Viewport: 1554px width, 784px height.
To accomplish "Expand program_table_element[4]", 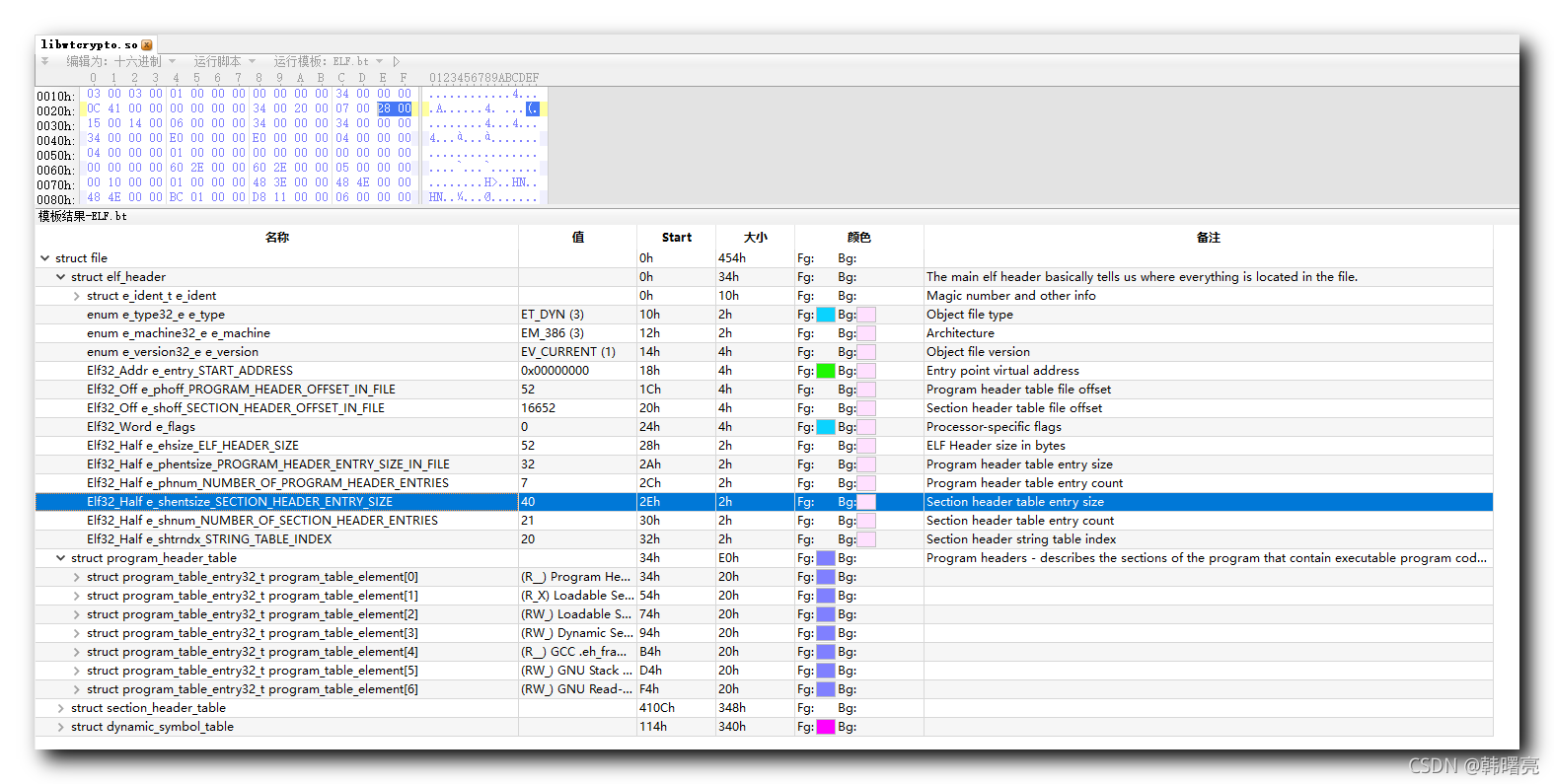I will pos(77,652).
